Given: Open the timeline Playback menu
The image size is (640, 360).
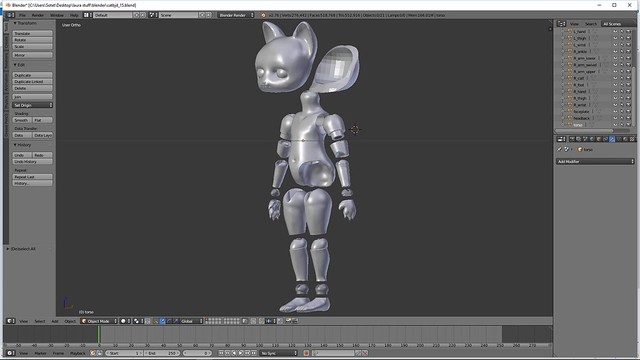Looking at the screenshot, I should [78, 353].
